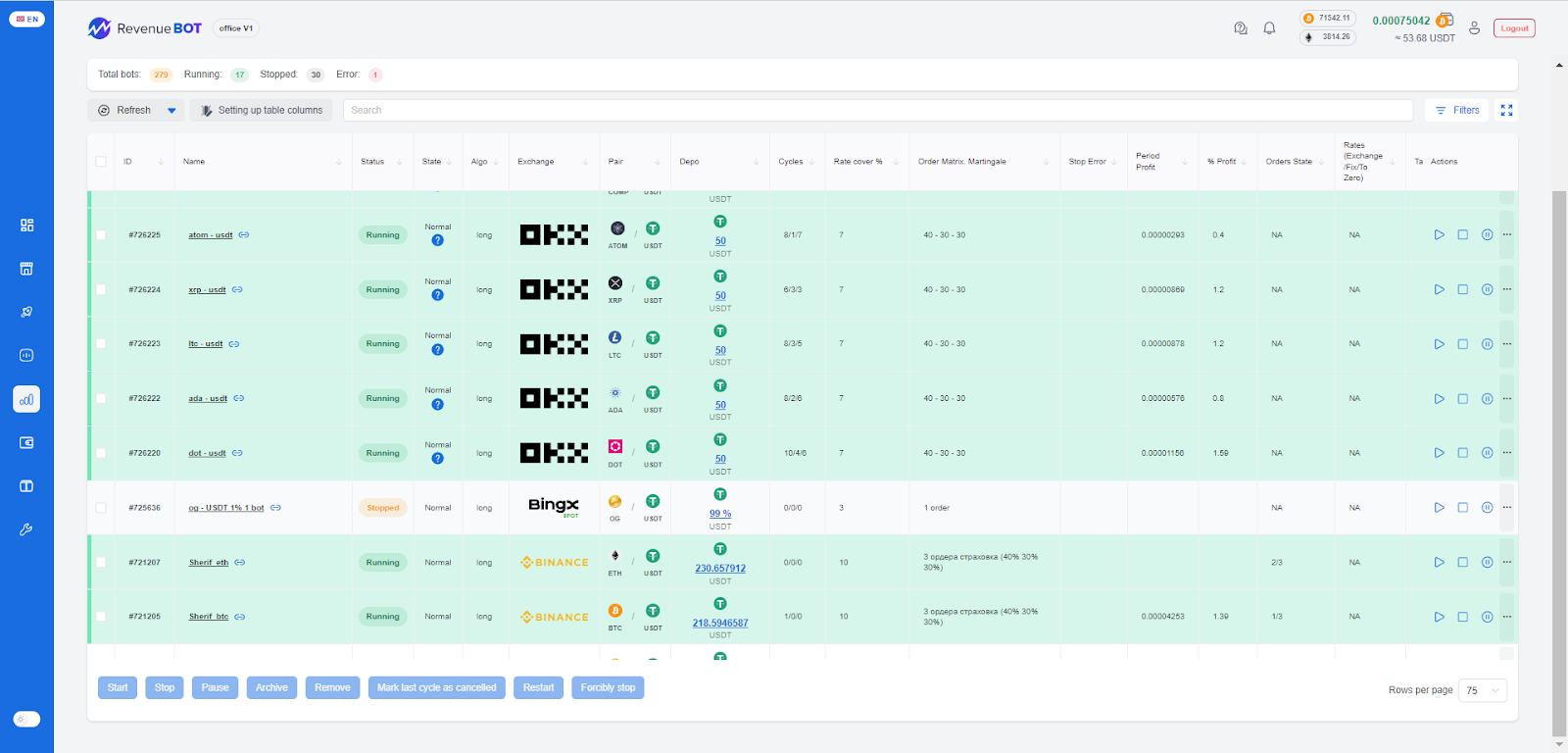1568x753 pixels.
Task: Select the xrp - usdt bot checkbox
Action: click(x=101, y=290)
